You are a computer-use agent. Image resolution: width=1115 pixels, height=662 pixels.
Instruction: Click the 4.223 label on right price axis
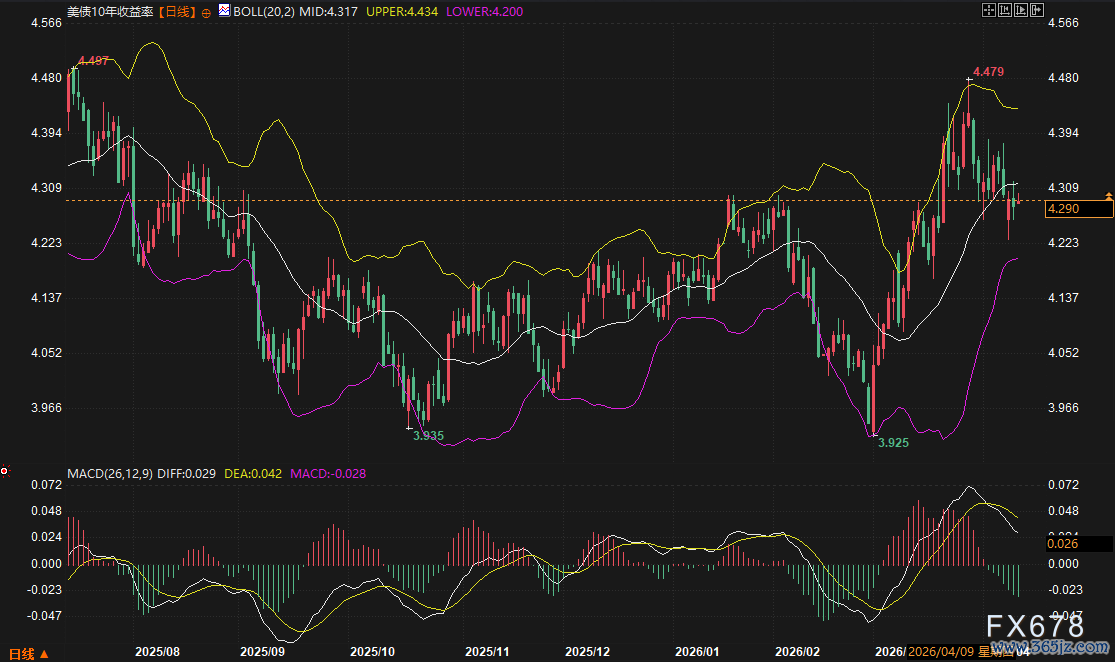coord(1063,243)
